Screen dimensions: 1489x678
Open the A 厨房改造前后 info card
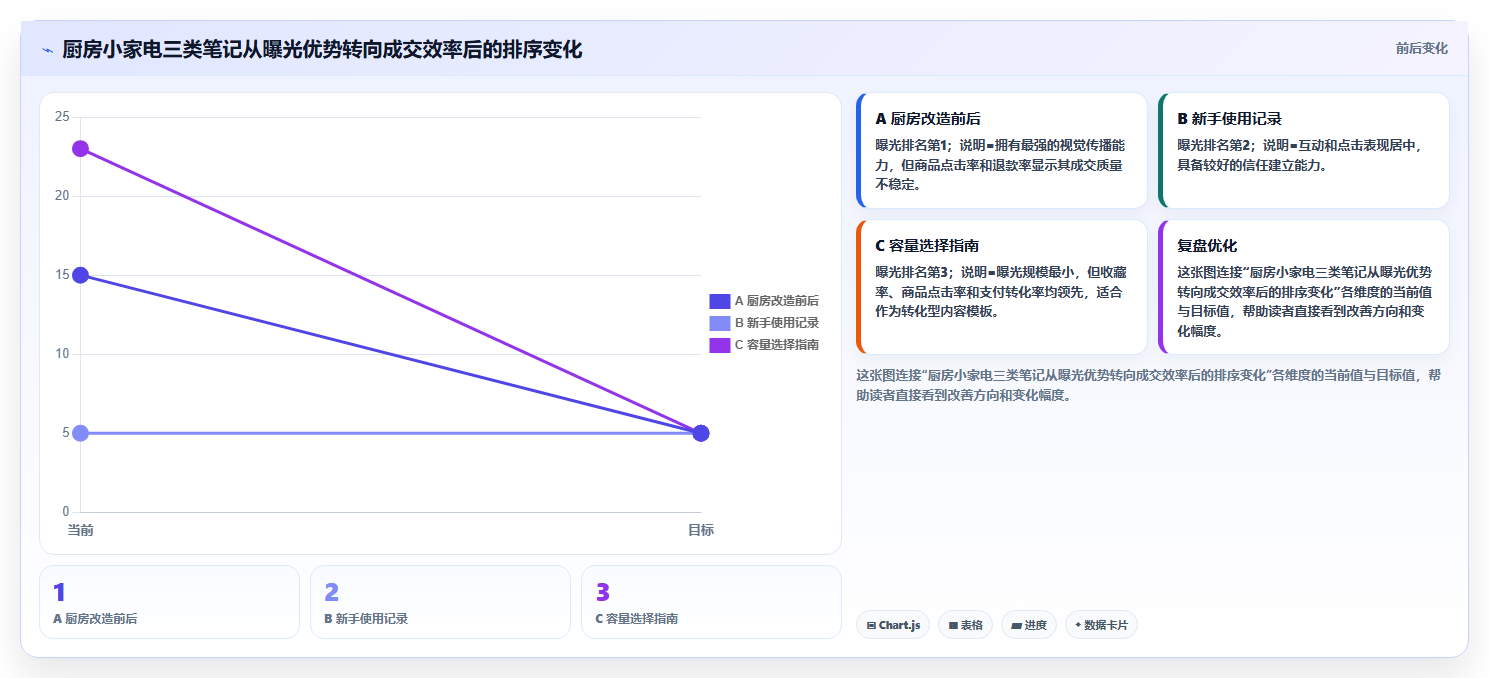(1002, 150)
